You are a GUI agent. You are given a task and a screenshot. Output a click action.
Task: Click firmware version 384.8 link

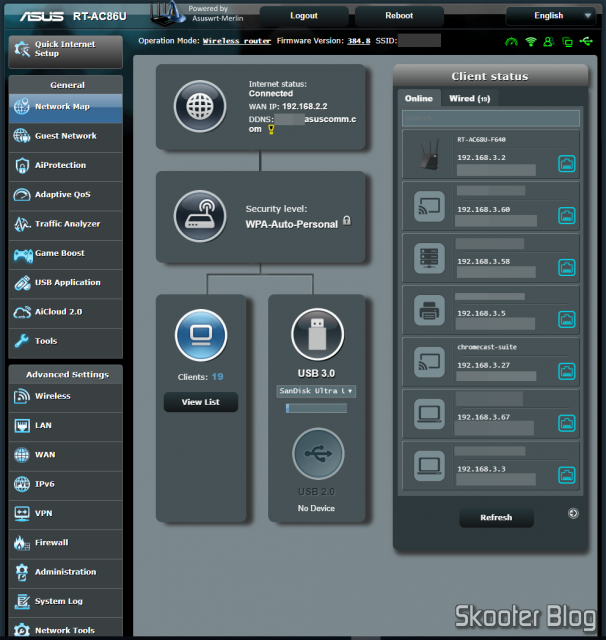pos(359,41)
